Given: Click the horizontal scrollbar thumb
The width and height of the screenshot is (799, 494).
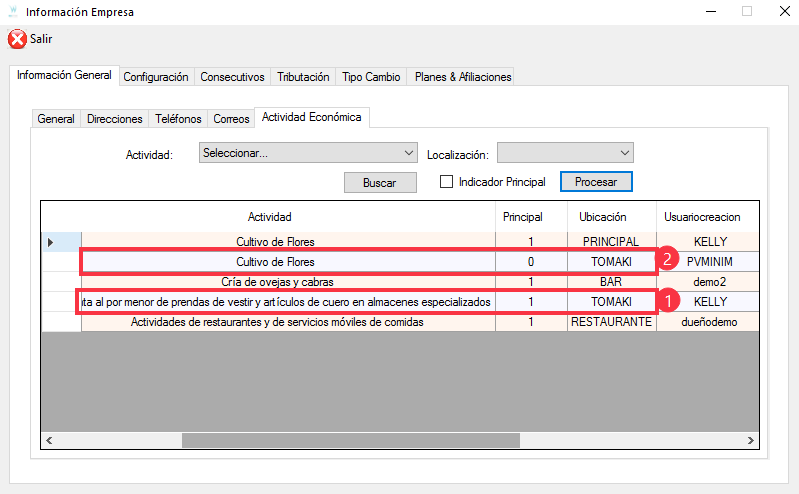Looking at the screenshot, I should click(x=350, y=439).
